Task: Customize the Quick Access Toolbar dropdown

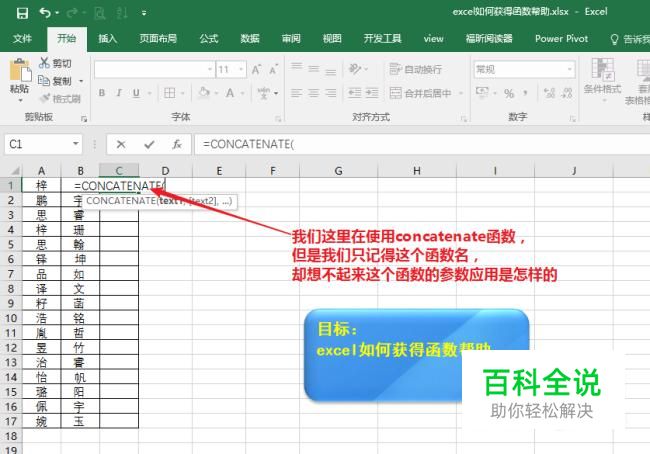Action: 144,13
